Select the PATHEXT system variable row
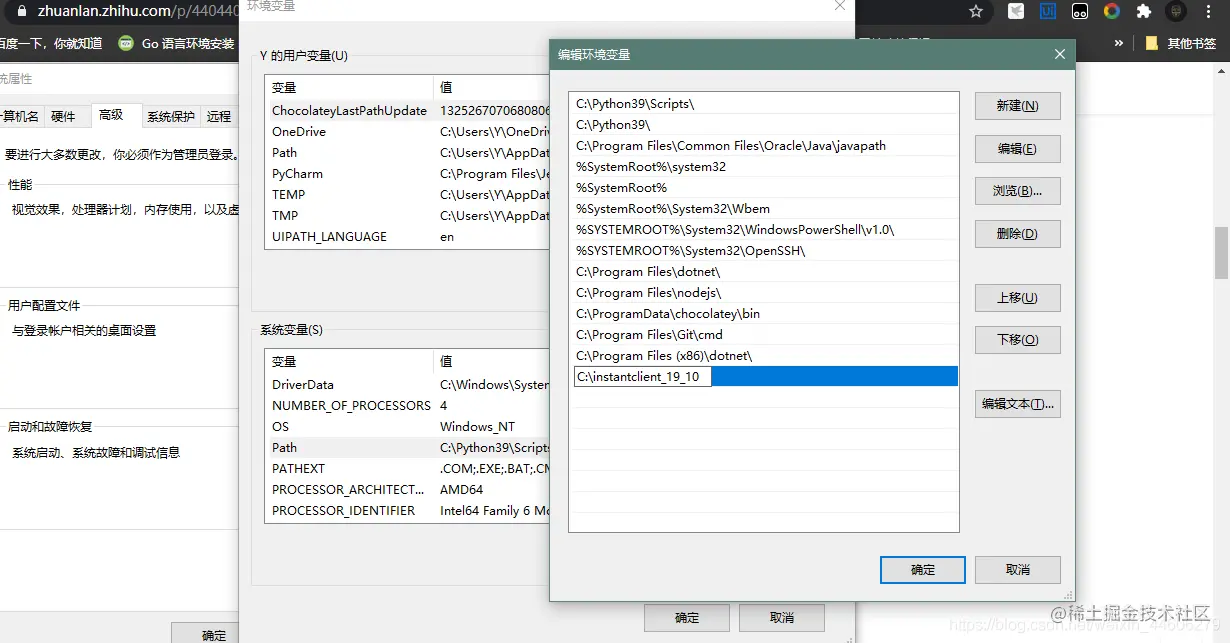 (408, 469)
